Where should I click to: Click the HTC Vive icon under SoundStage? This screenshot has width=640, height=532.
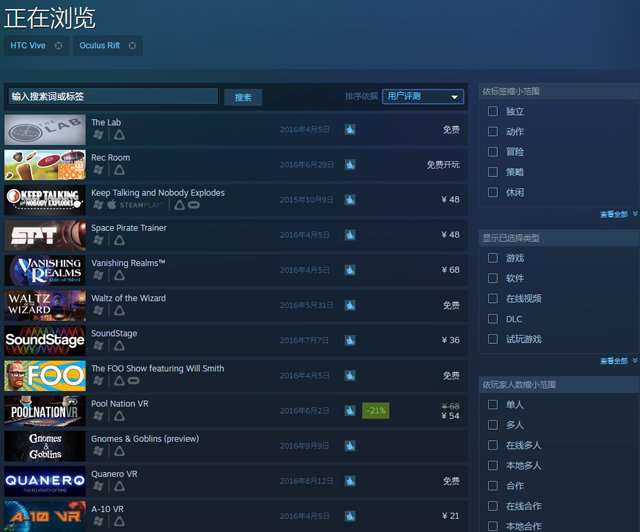click(x=119, y=345)
